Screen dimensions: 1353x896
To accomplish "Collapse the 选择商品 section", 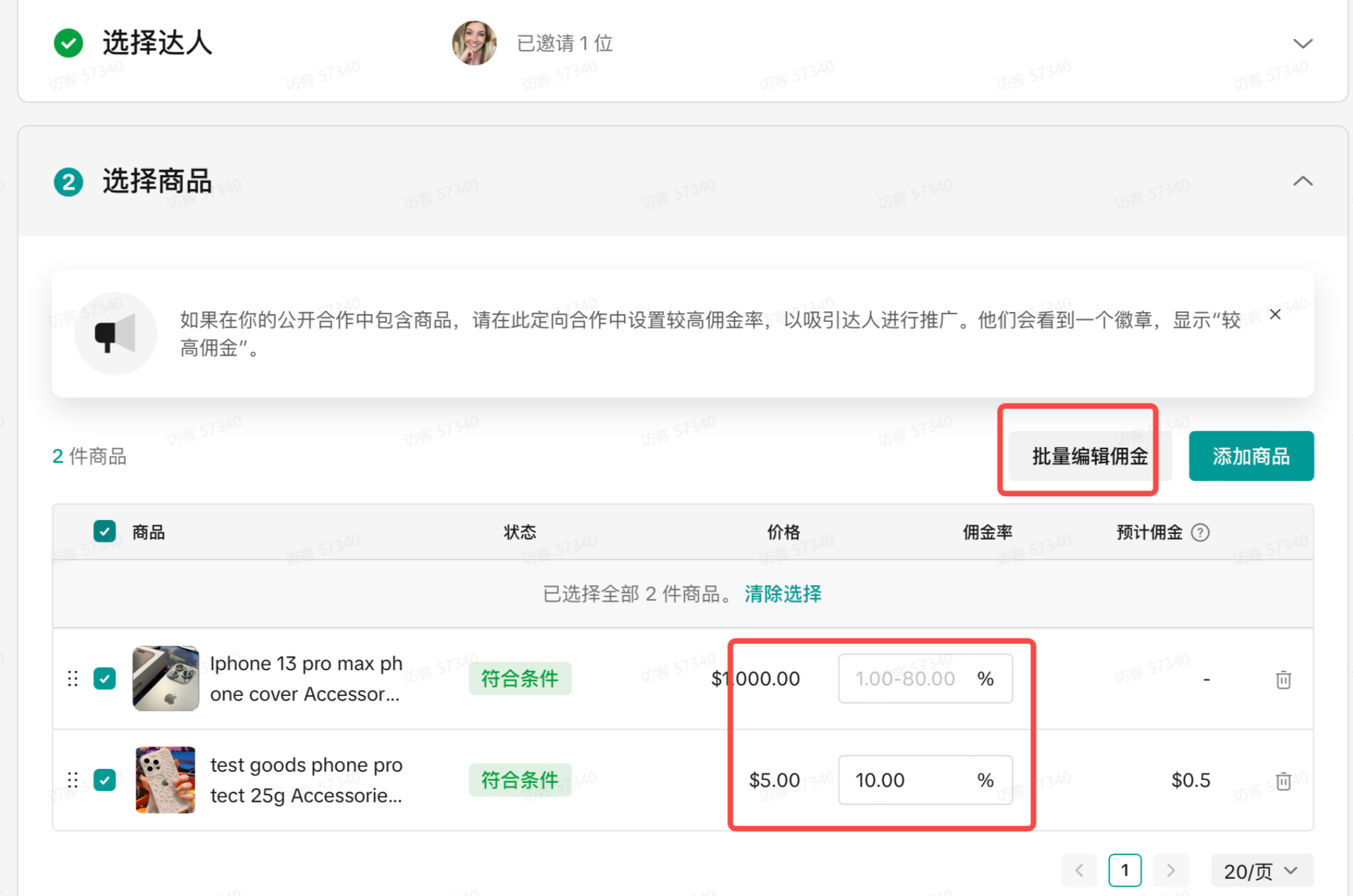I will pyautogui.click(x=1302, y=182).
